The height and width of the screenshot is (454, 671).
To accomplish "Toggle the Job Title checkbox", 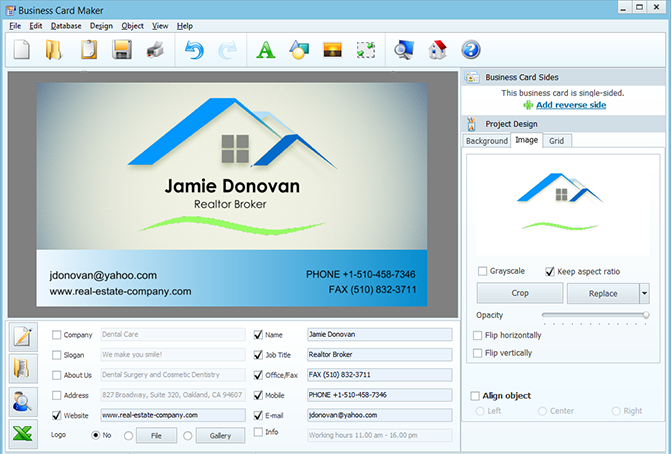I will 258,355.
